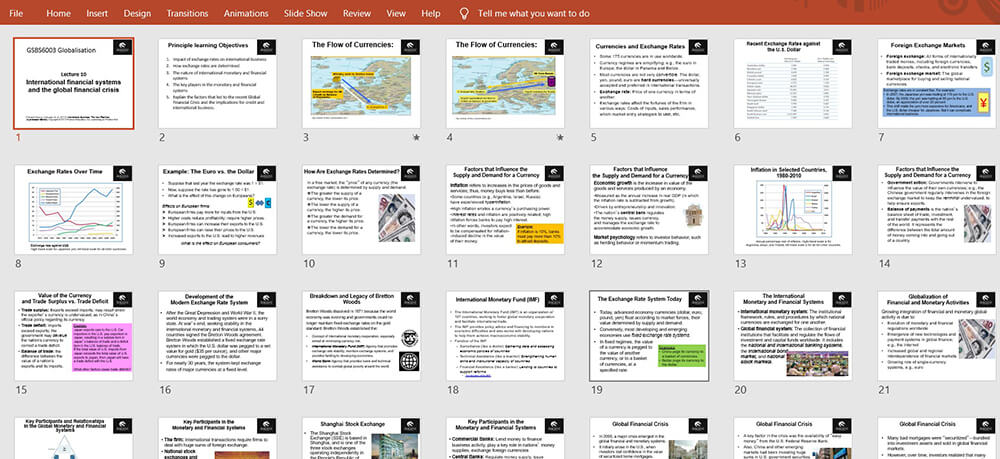Open the View tab
The width and height of the screenshot is (1000, 459).
(396, 13)
